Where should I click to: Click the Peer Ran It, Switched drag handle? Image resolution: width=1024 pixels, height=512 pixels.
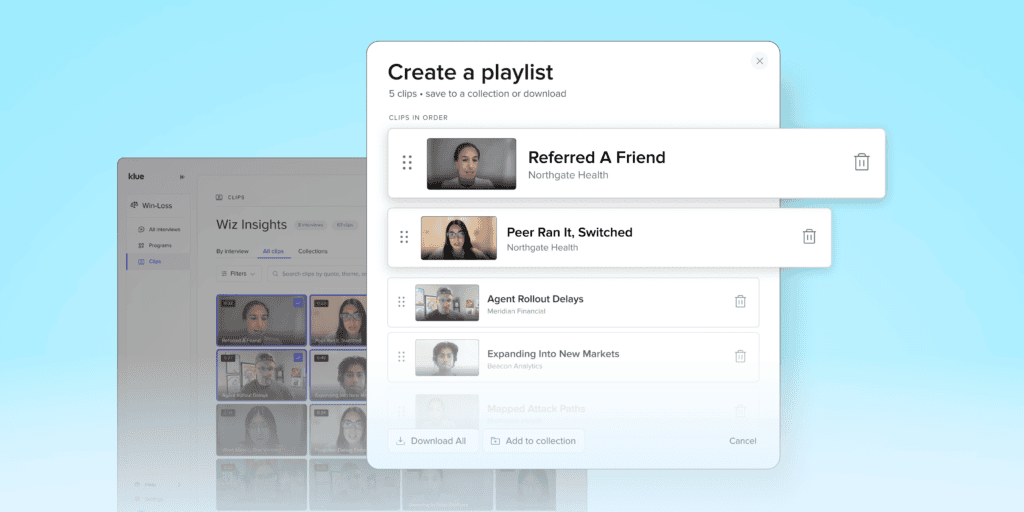pos(404,237)
